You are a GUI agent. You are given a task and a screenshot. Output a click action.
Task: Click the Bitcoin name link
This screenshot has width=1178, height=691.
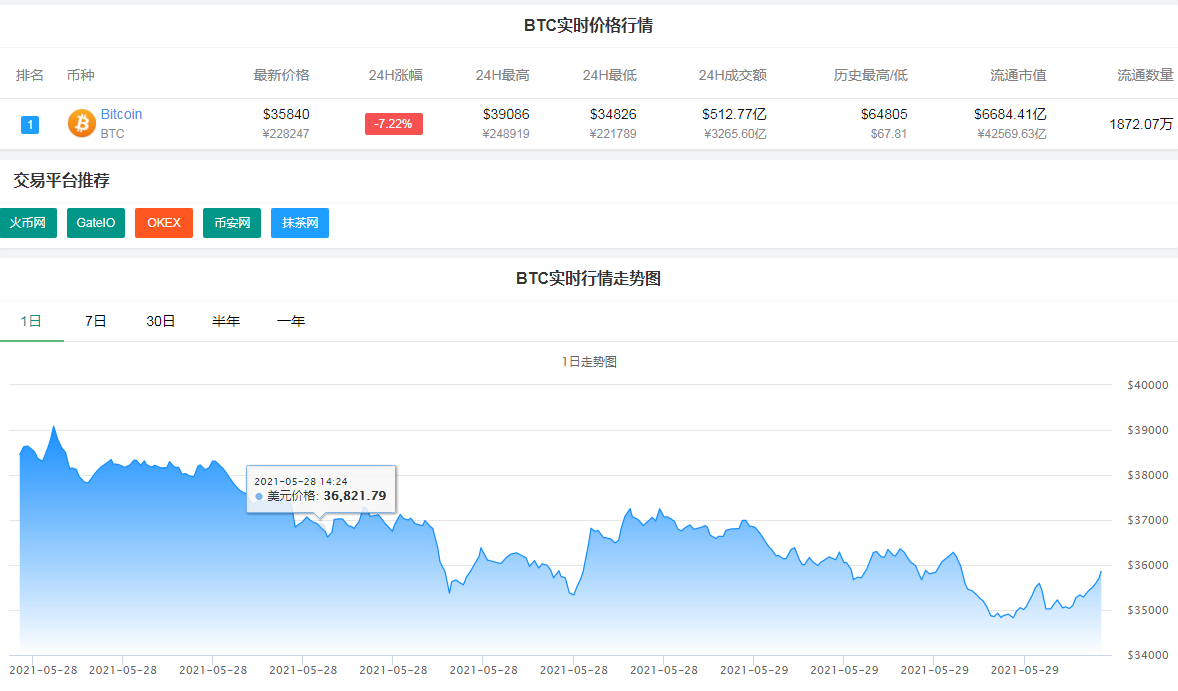tap(121, 113)
